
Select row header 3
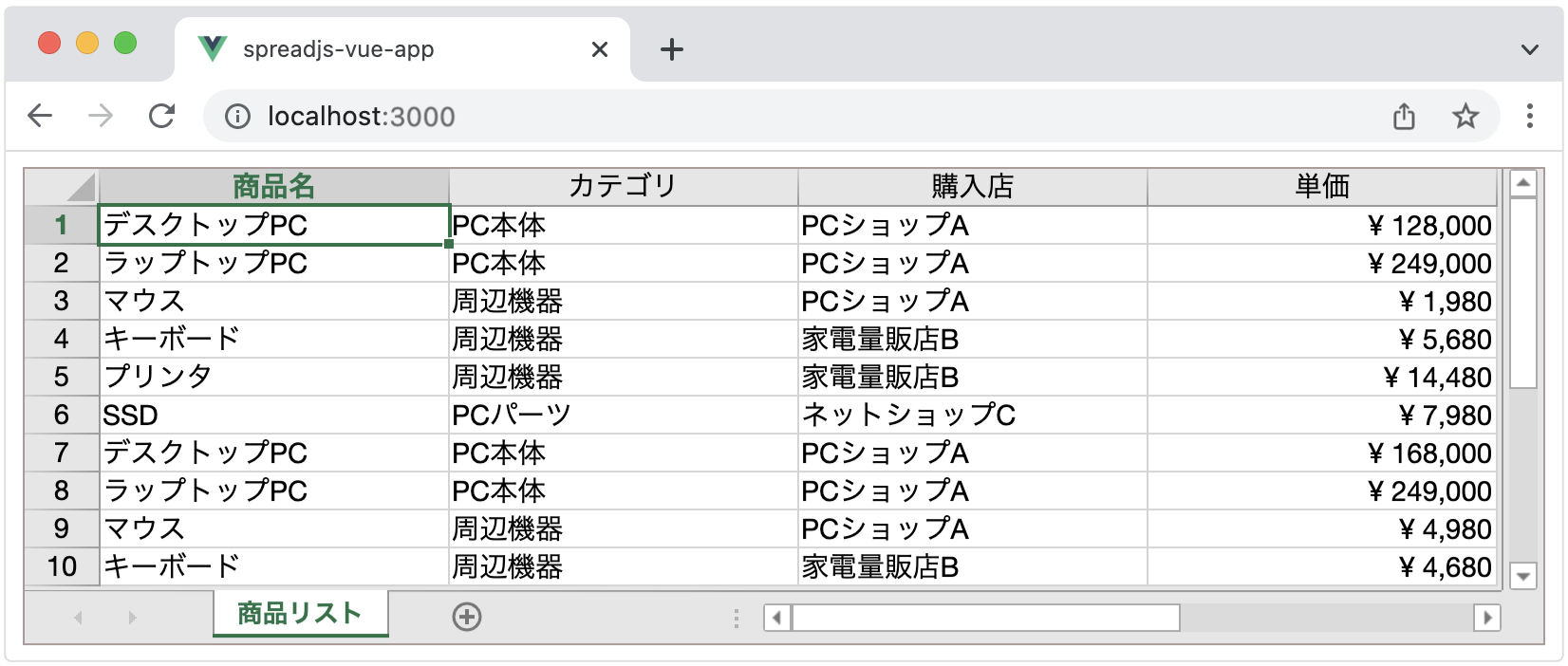62,301
